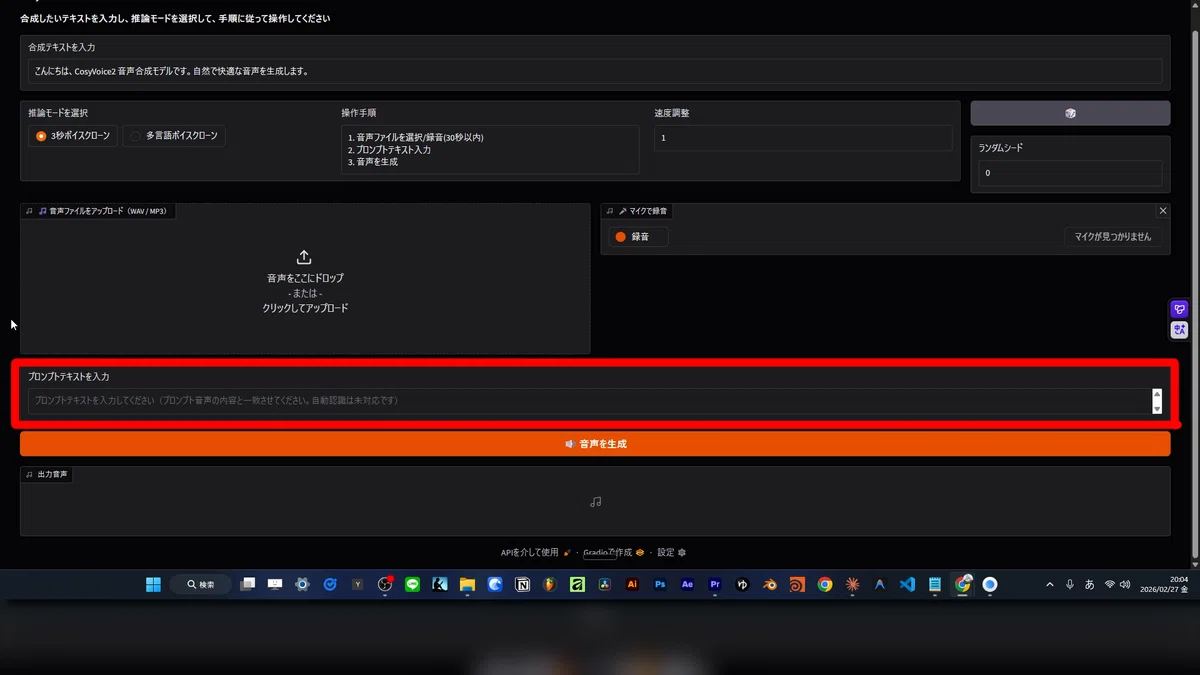Click the 音声を生成 orange button
The image size is (1200, 675).
[595, 444]
